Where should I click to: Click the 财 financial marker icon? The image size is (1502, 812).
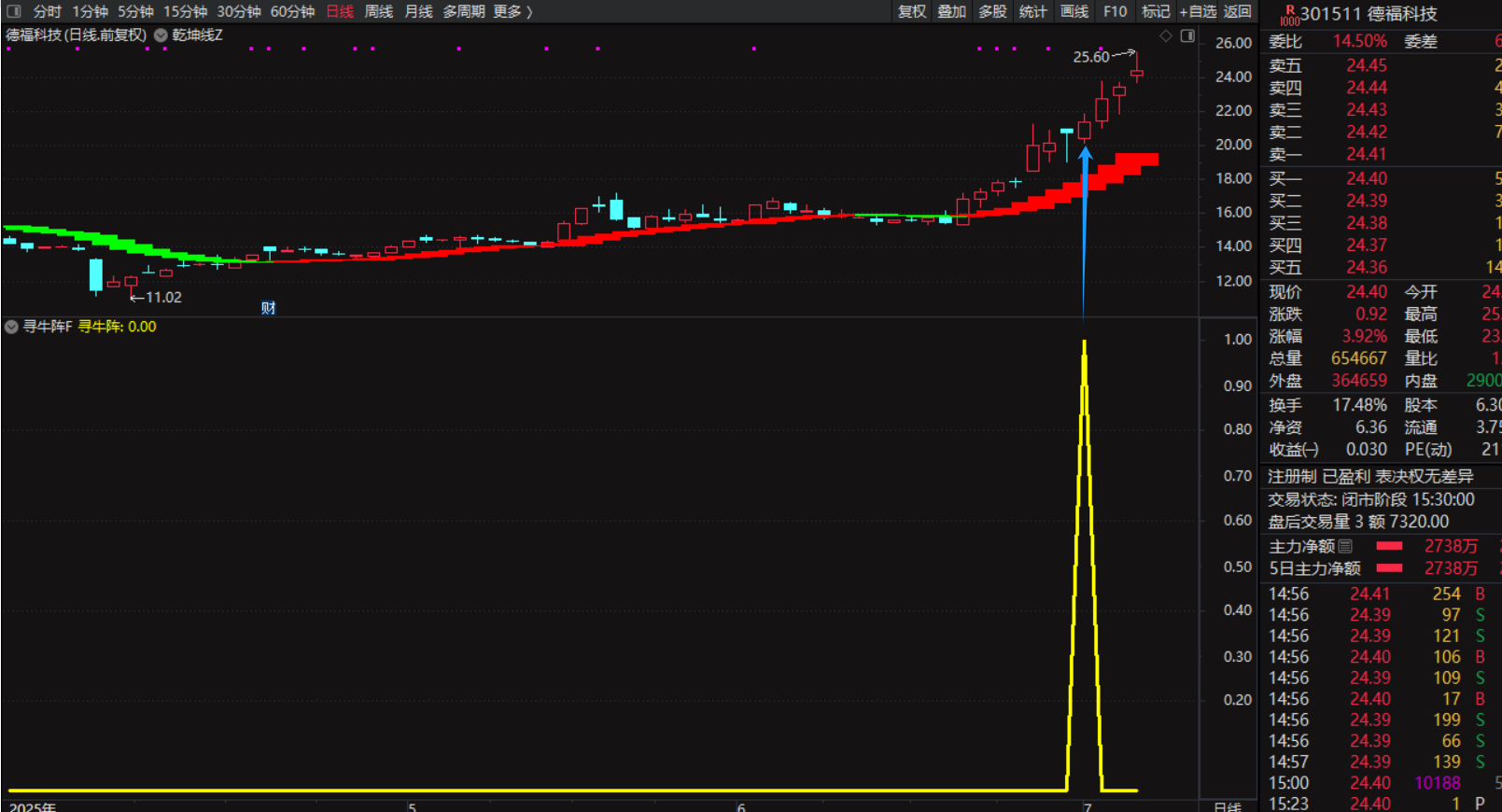coord(268,308)
